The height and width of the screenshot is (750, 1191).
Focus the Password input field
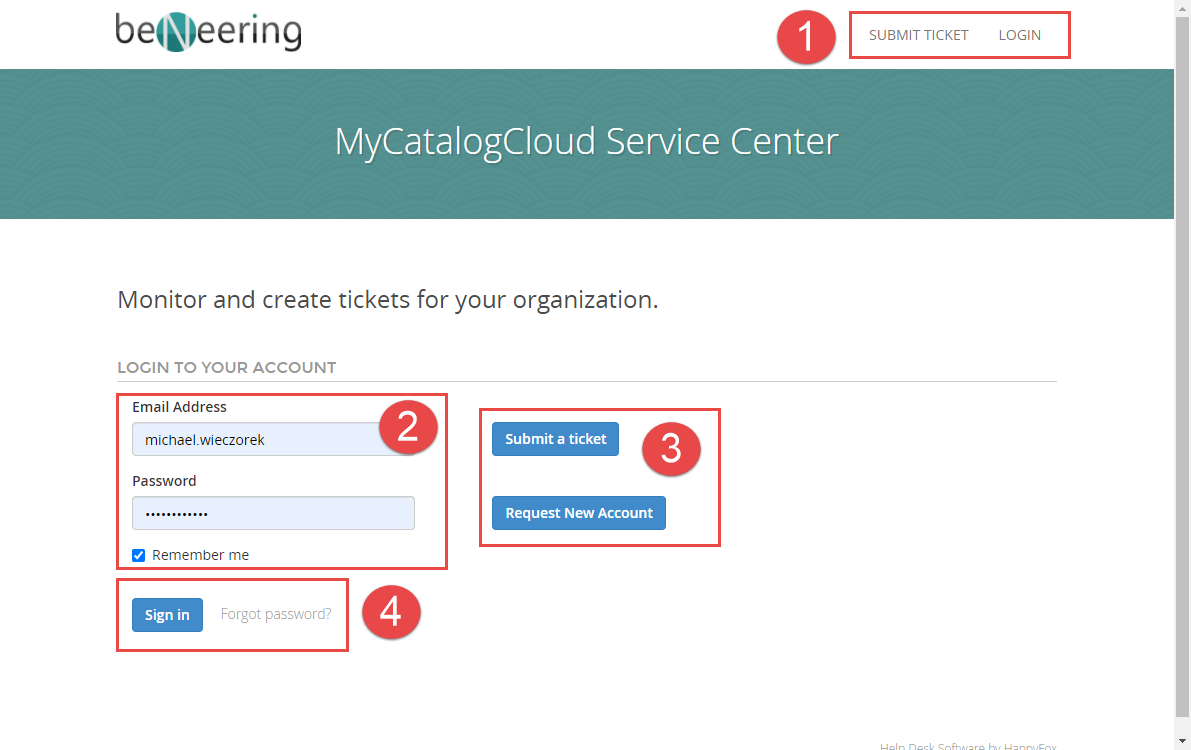273,513
